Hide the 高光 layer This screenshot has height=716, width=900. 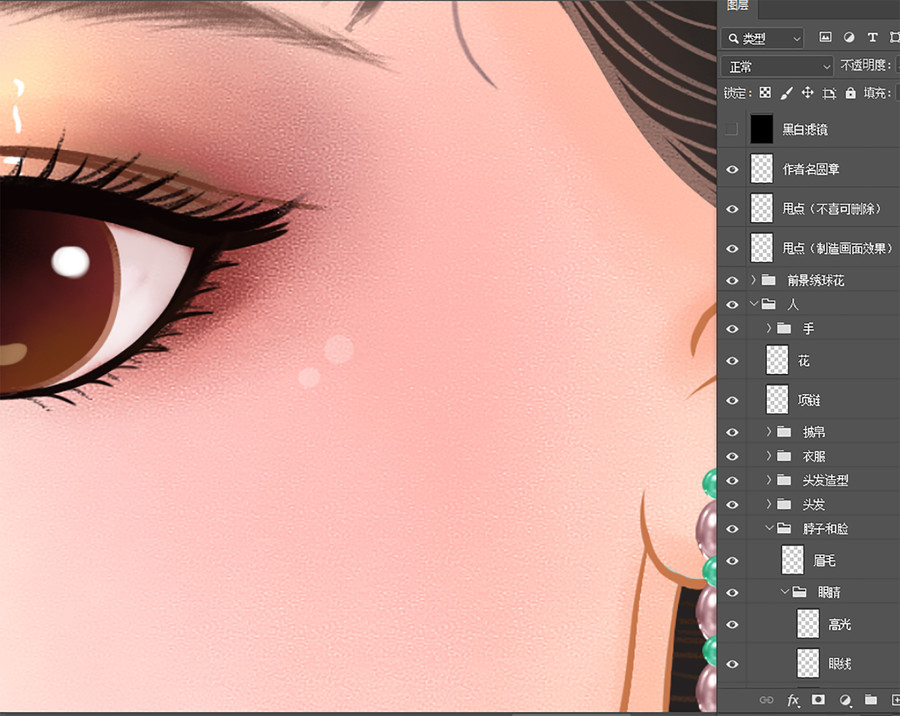tap(732, 624)
